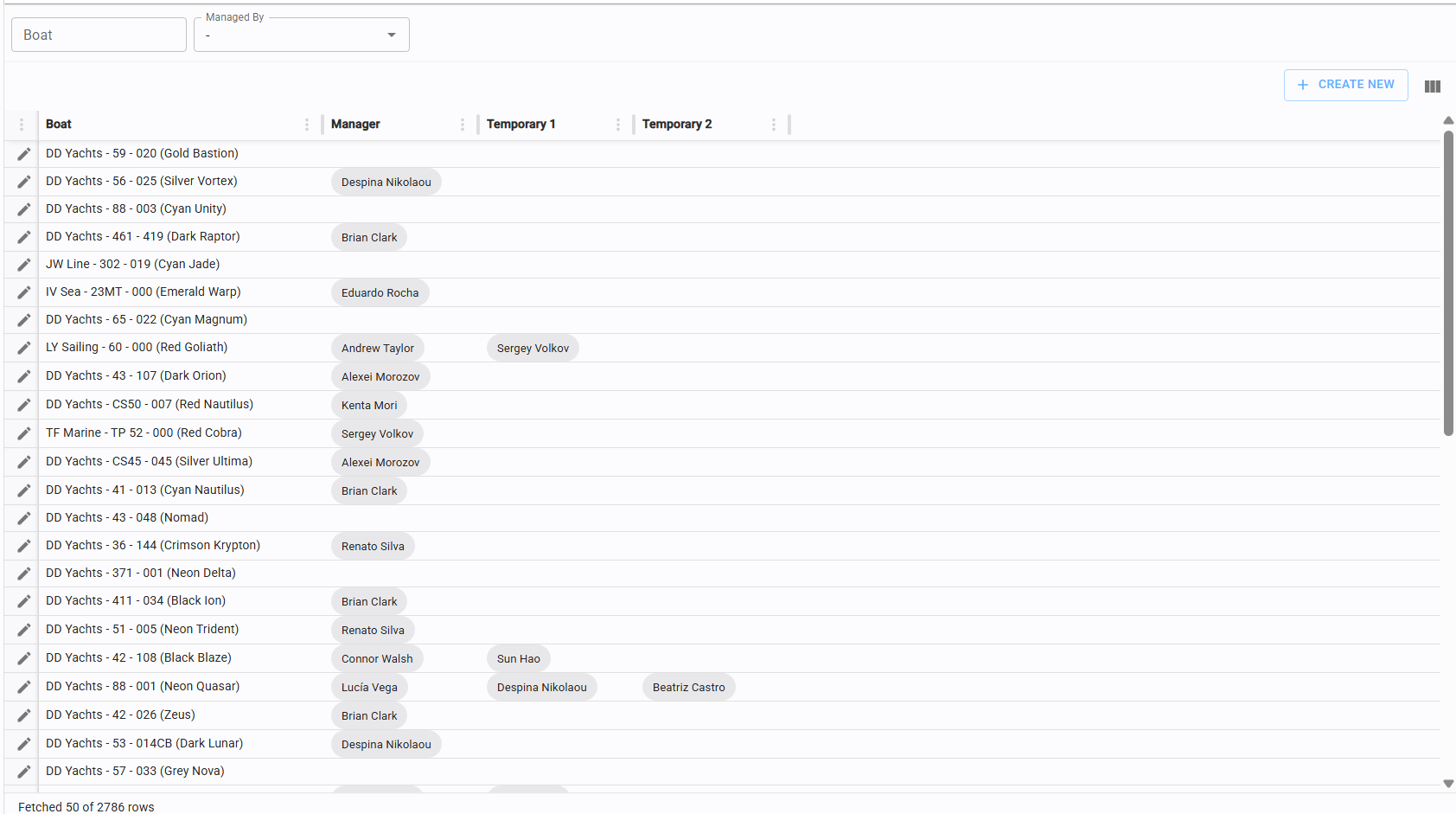Viewport: 1456px width, 814px height.
Task: Click Sergey Volkov temporary manager chip
Action: pos(533,349)
